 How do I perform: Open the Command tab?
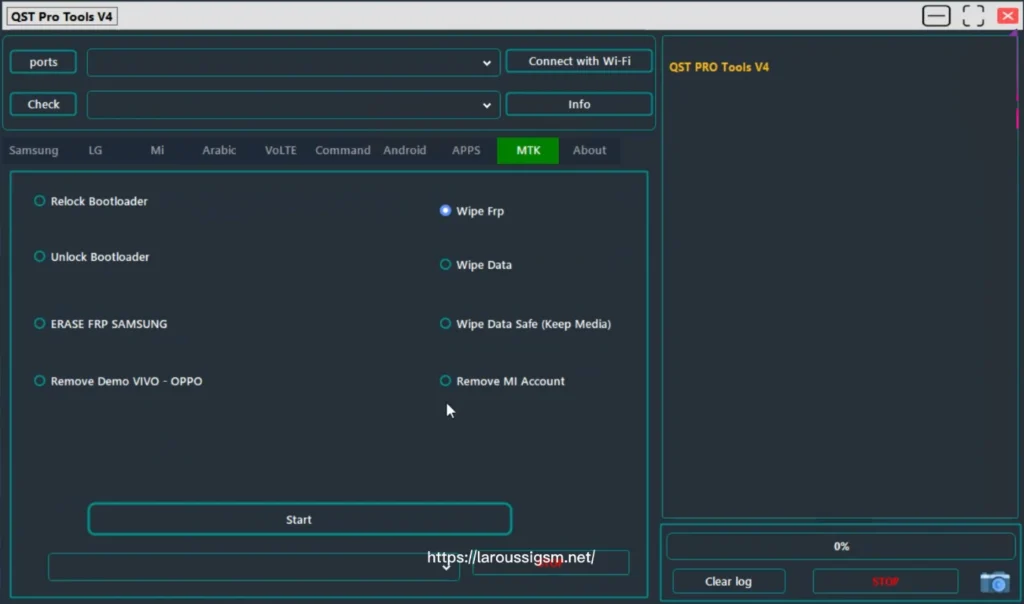[342, 150]
